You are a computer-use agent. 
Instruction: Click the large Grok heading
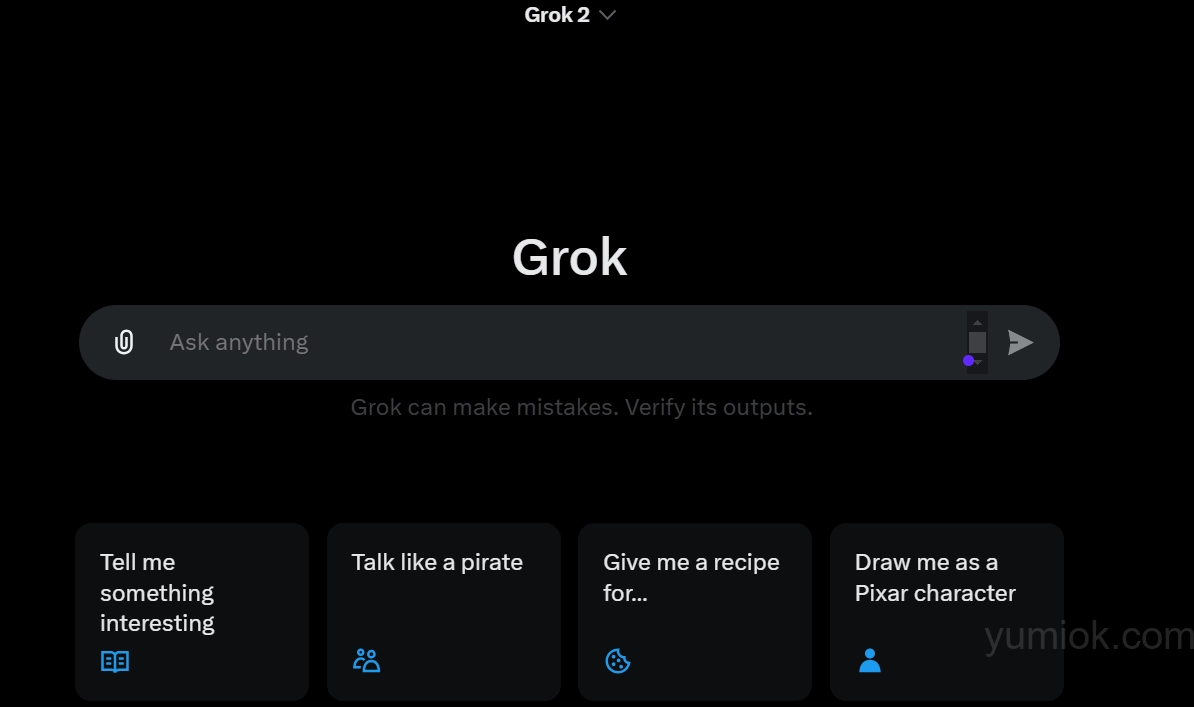pyautogui.click(x=569, y=257)
